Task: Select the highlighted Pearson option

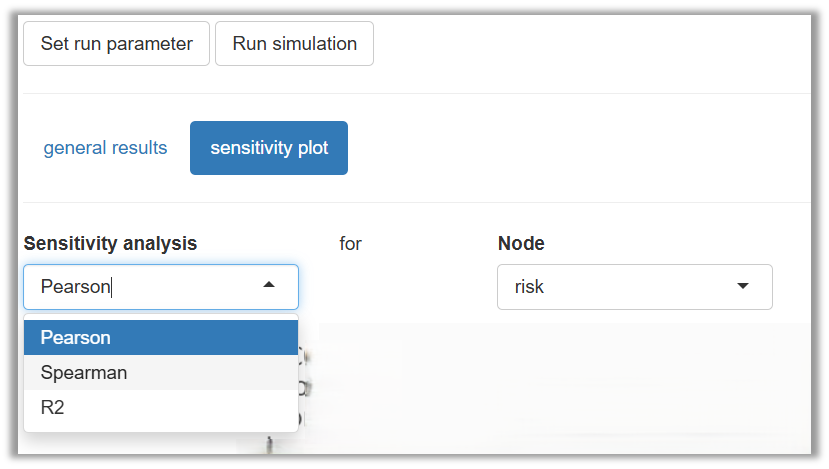Action: point(160,338)
